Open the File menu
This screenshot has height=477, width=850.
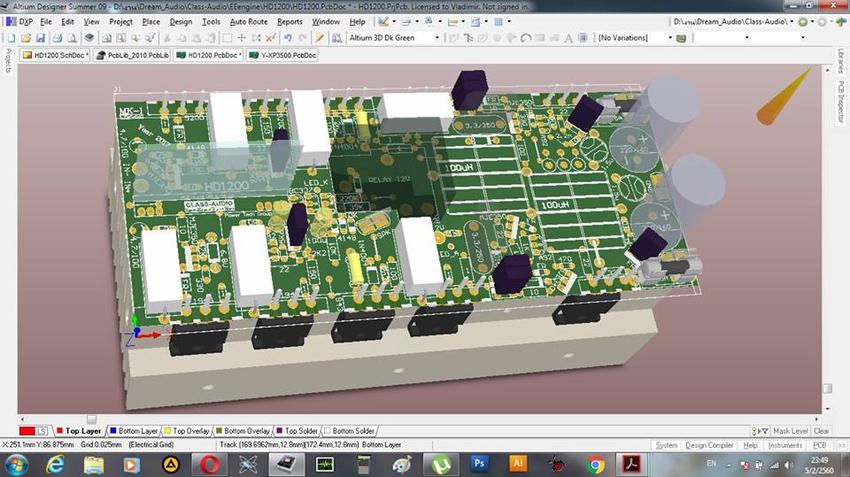(46, 22)
